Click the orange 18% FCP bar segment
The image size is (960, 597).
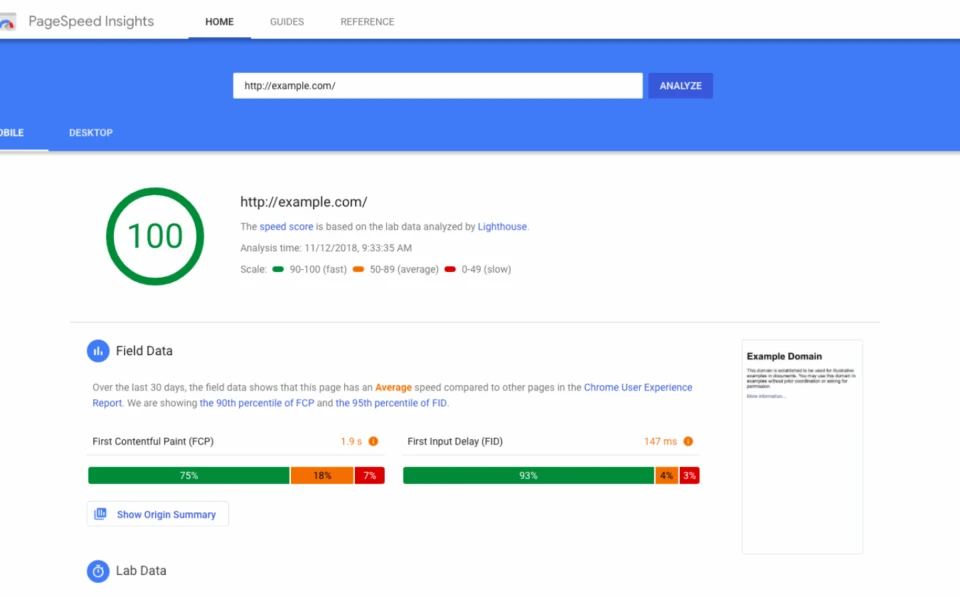[x=322, y=476]
